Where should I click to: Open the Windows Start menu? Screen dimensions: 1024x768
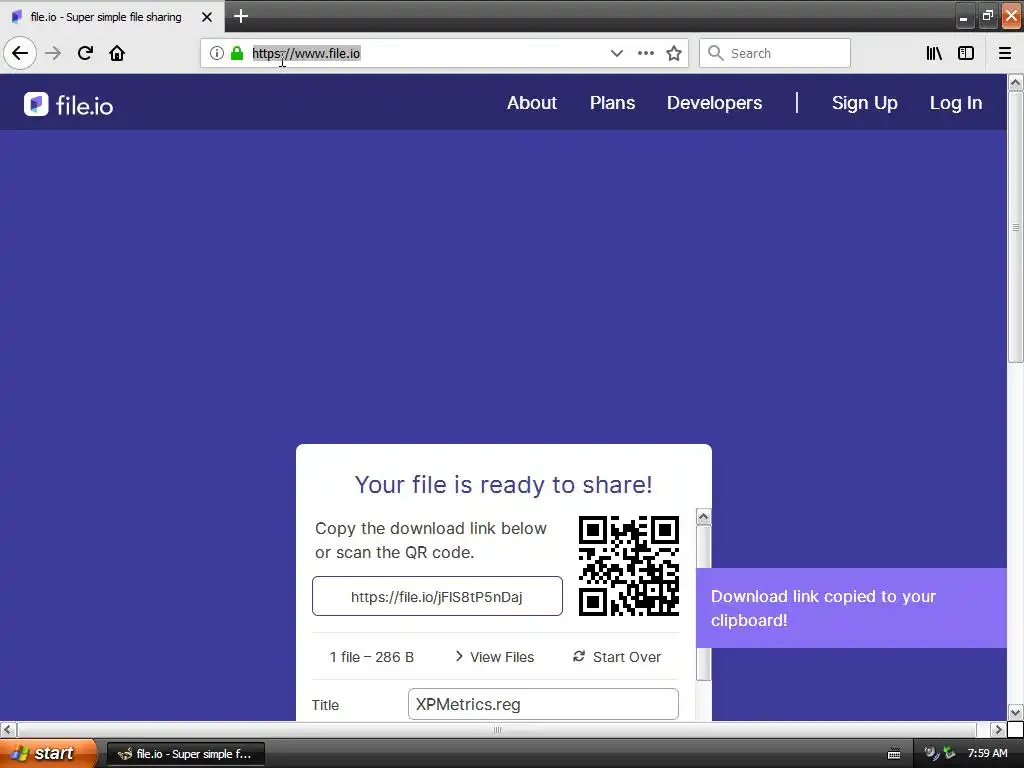click(x=48, y=753)
